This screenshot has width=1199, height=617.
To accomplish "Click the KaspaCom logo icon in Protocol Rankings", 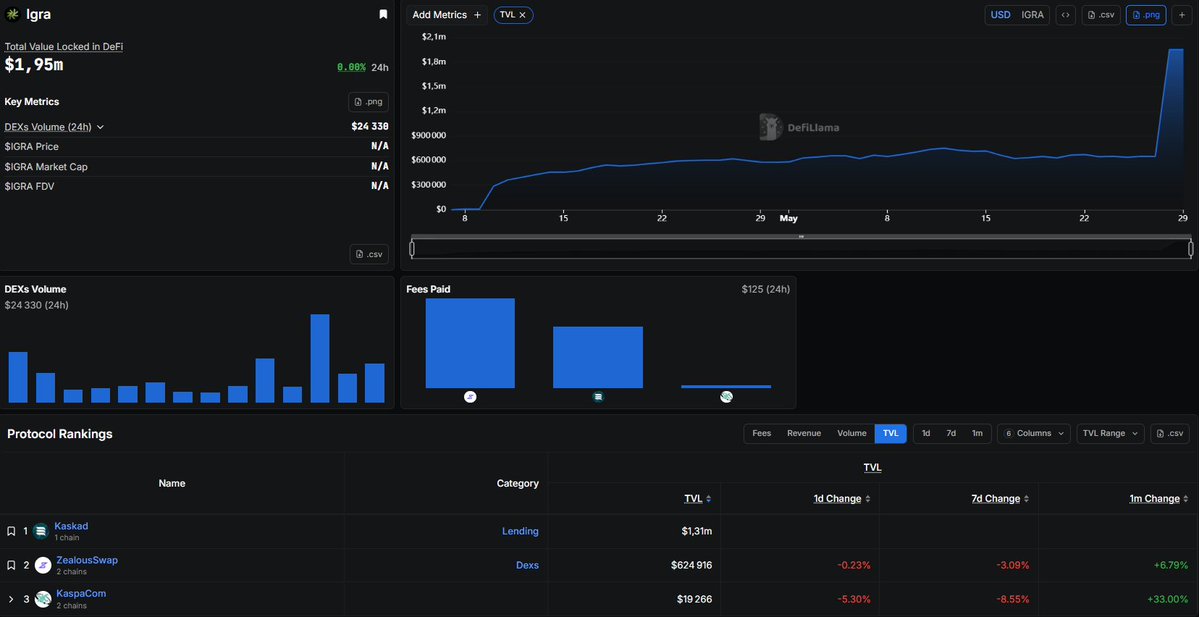I will click(43, 599).
